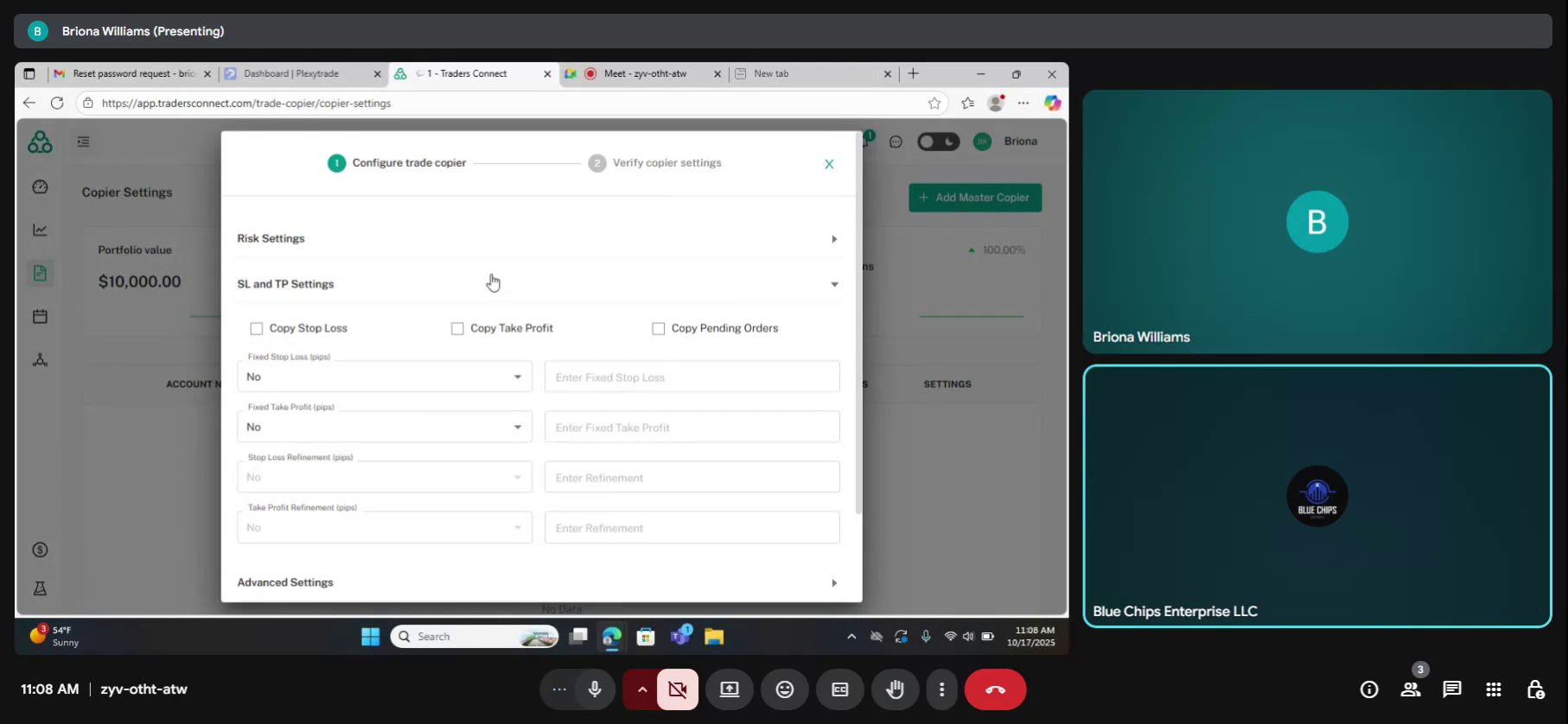The height and width of the screenshot is (724, 1568).
Task: Toggle dark mode switch in app header
Action: coord(938,142)
